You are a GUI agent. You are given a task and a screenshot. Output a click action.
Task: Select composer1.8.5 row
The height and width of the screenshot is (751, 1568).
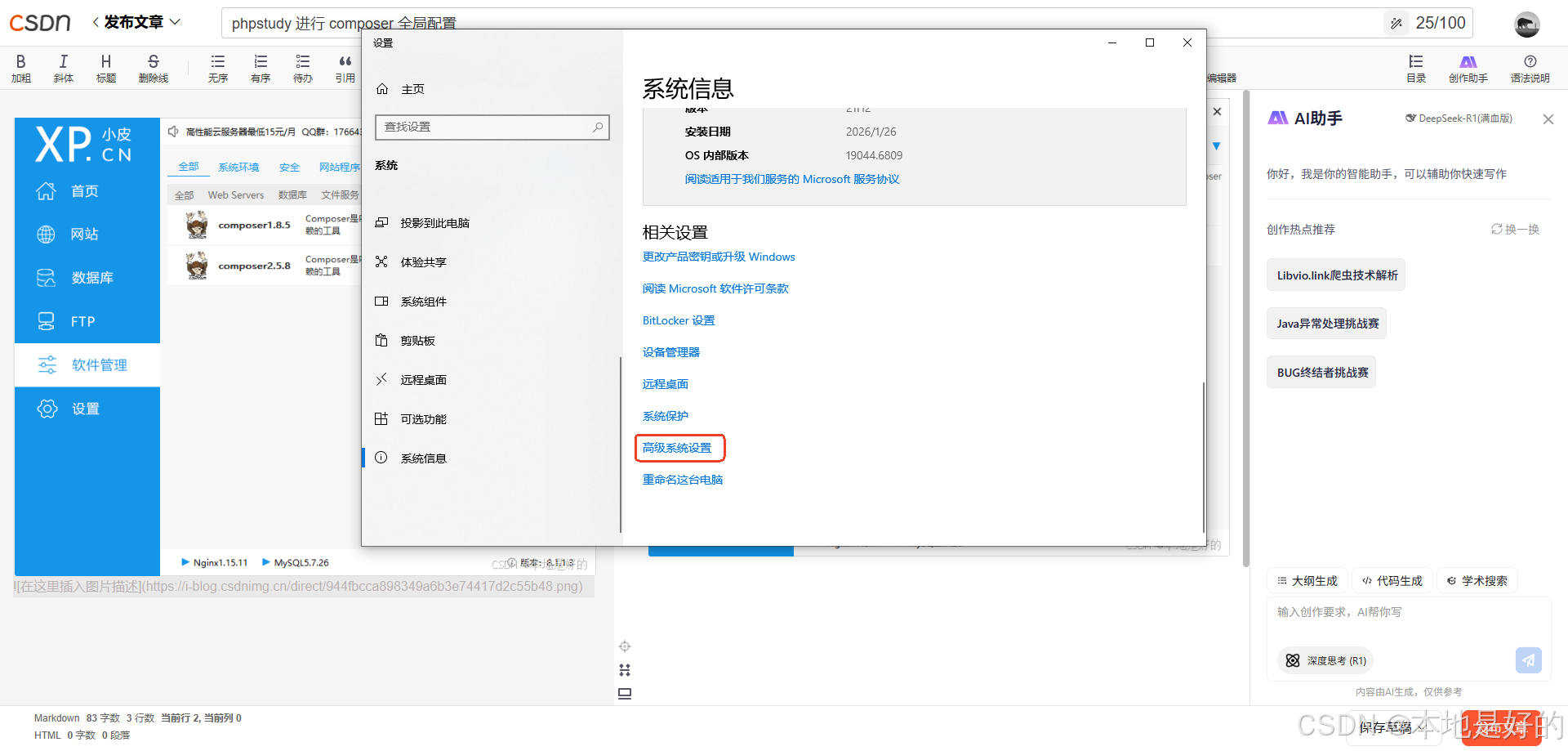[x=265, y=225]
